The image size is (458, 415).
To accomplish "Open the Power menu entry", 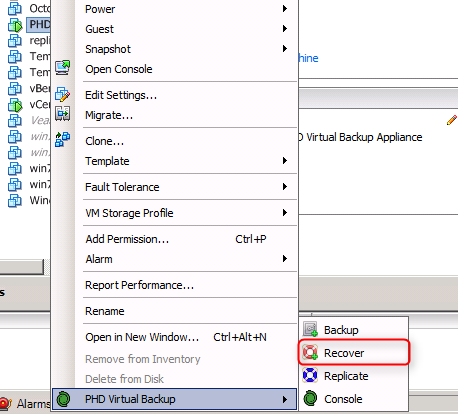I will tap(174, 9).
